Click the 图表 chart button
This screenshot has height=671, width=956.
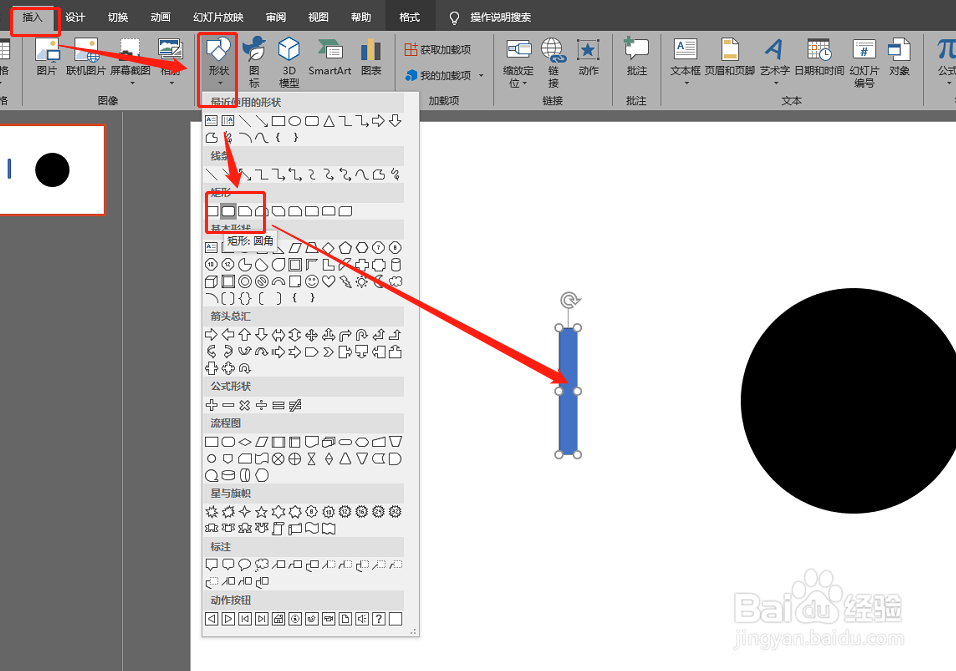click(x=371, y=57)
